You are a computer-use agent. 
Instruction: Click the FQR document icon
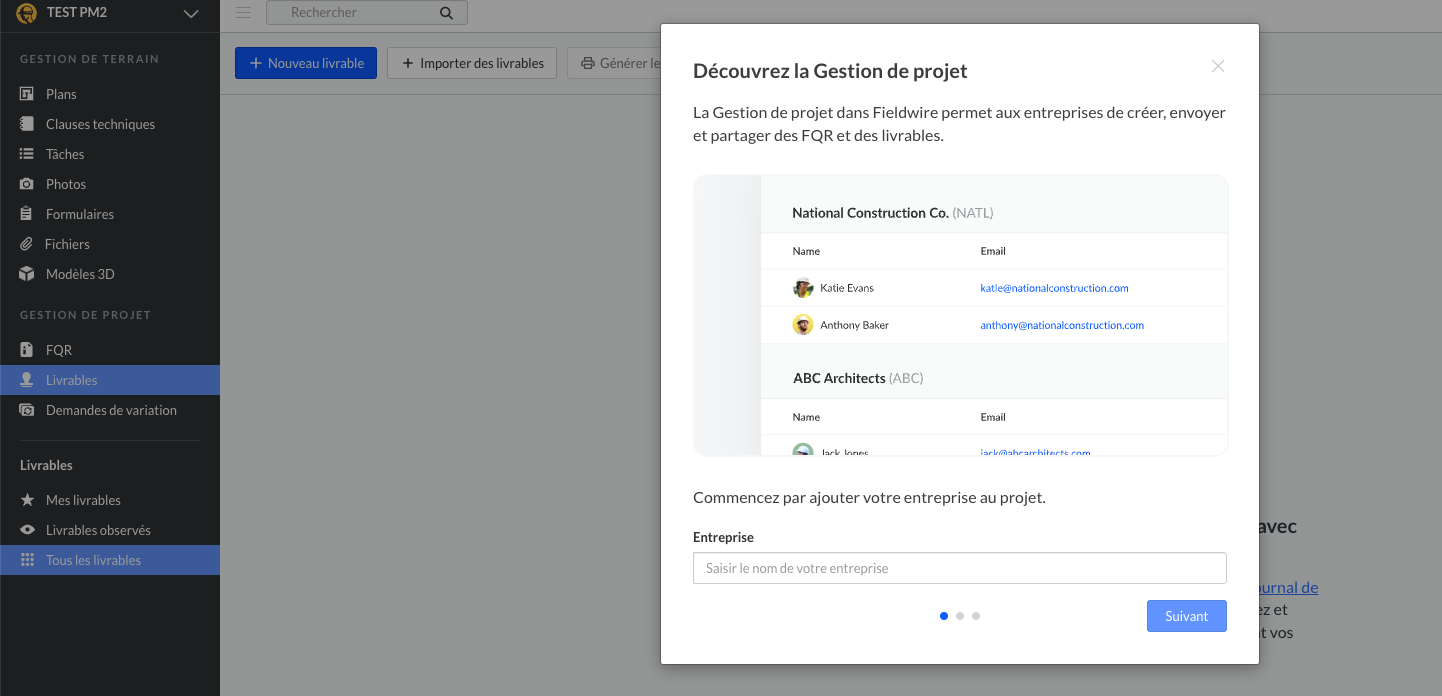coord(27,350)
